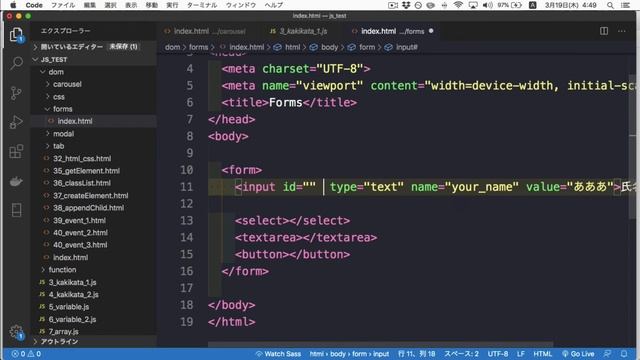
Task: Open the ターミナル menu
Action: [202, 5]
